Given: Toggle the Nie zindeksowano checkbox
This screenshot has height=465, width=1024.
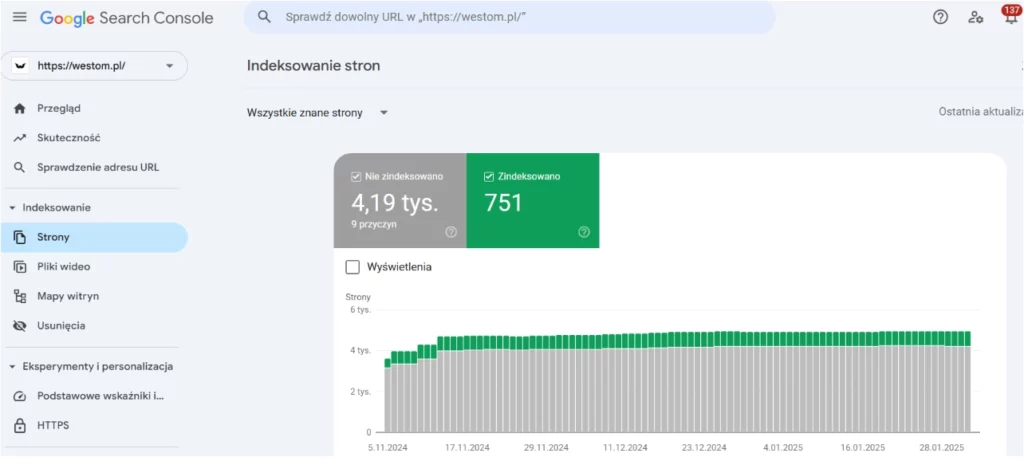Looking at the screenshot, I should point(356,176).
